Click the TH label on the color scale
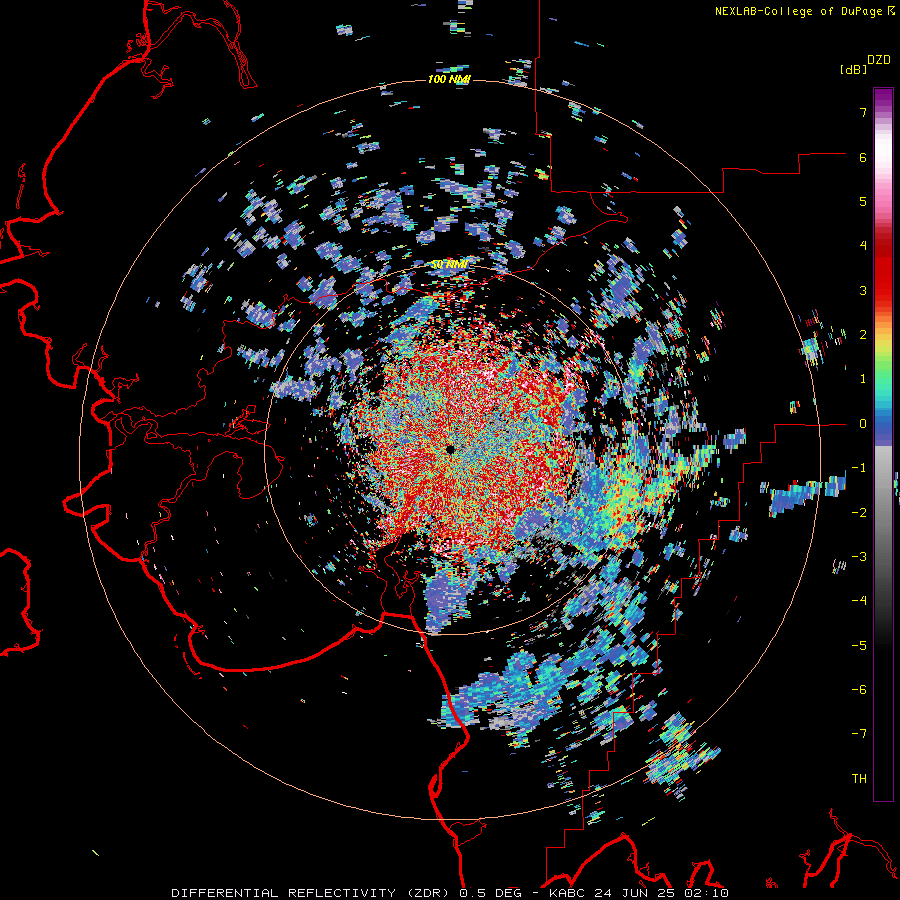 859,779
